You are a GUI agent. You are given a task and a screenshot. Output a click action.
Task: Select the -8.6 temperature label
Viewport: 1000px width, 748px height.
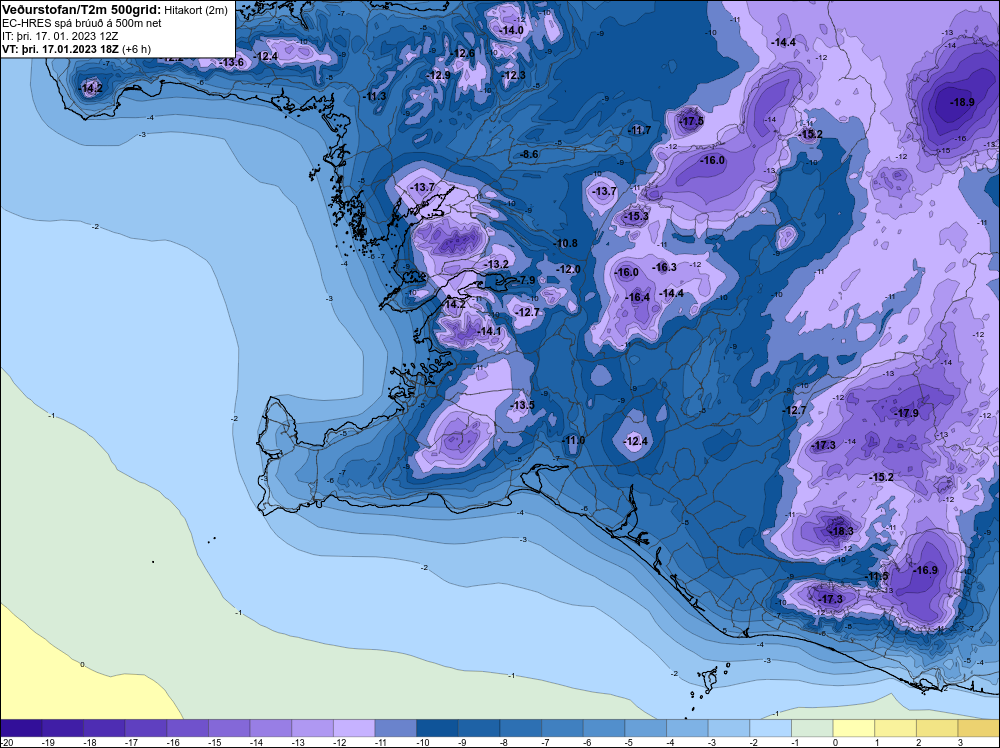pos(529,154)
